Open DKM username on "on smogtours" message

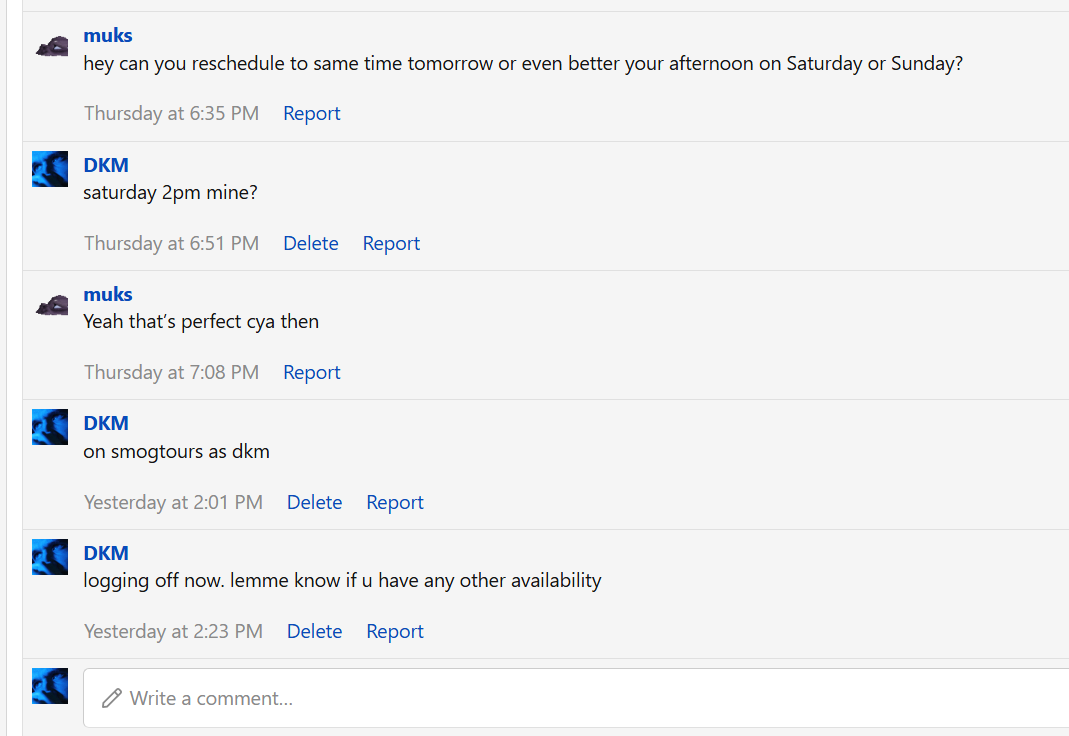tap(106, 423)
